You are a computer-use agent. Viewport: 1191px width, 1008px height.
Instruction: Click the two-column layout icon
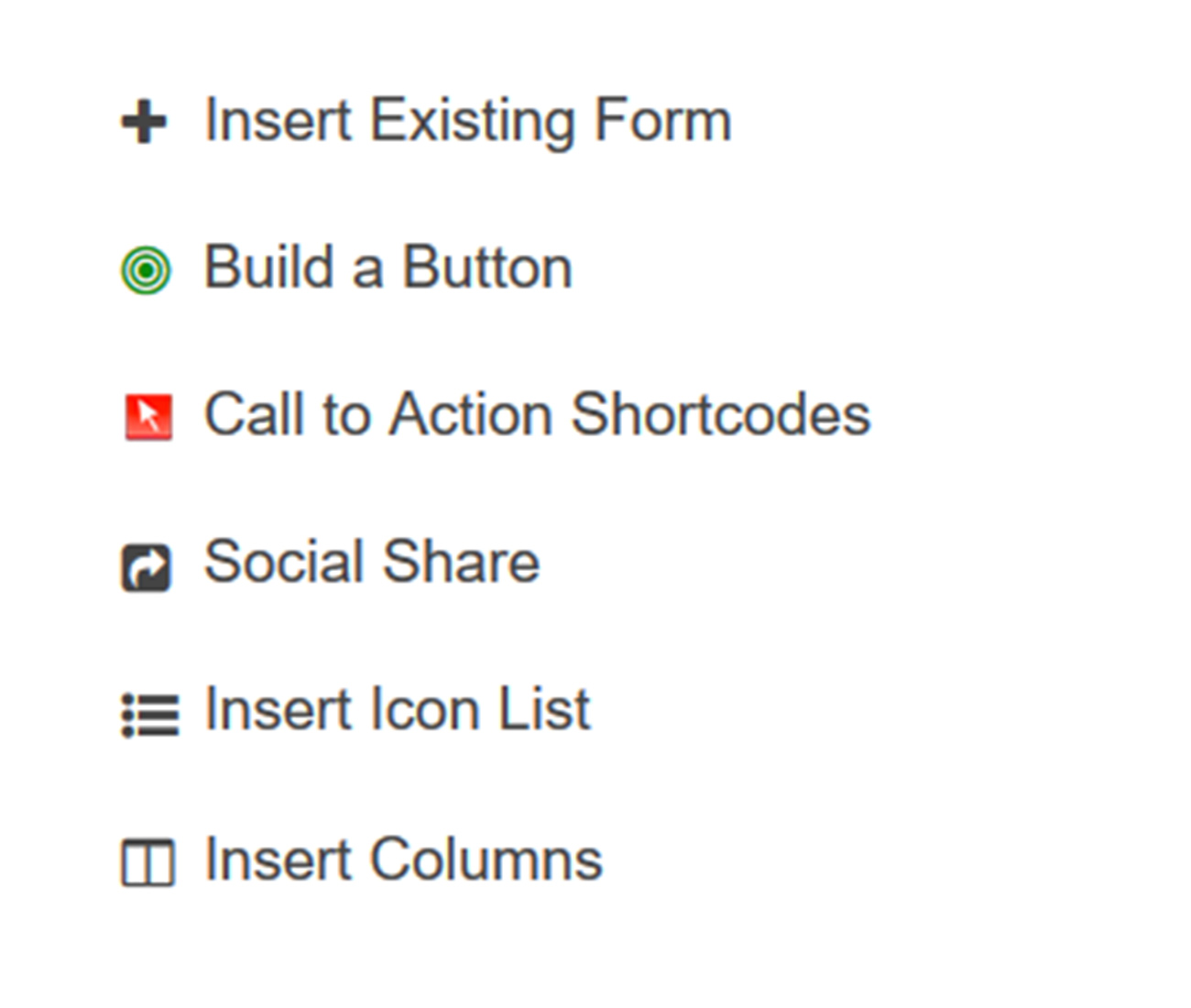(148, 863)
